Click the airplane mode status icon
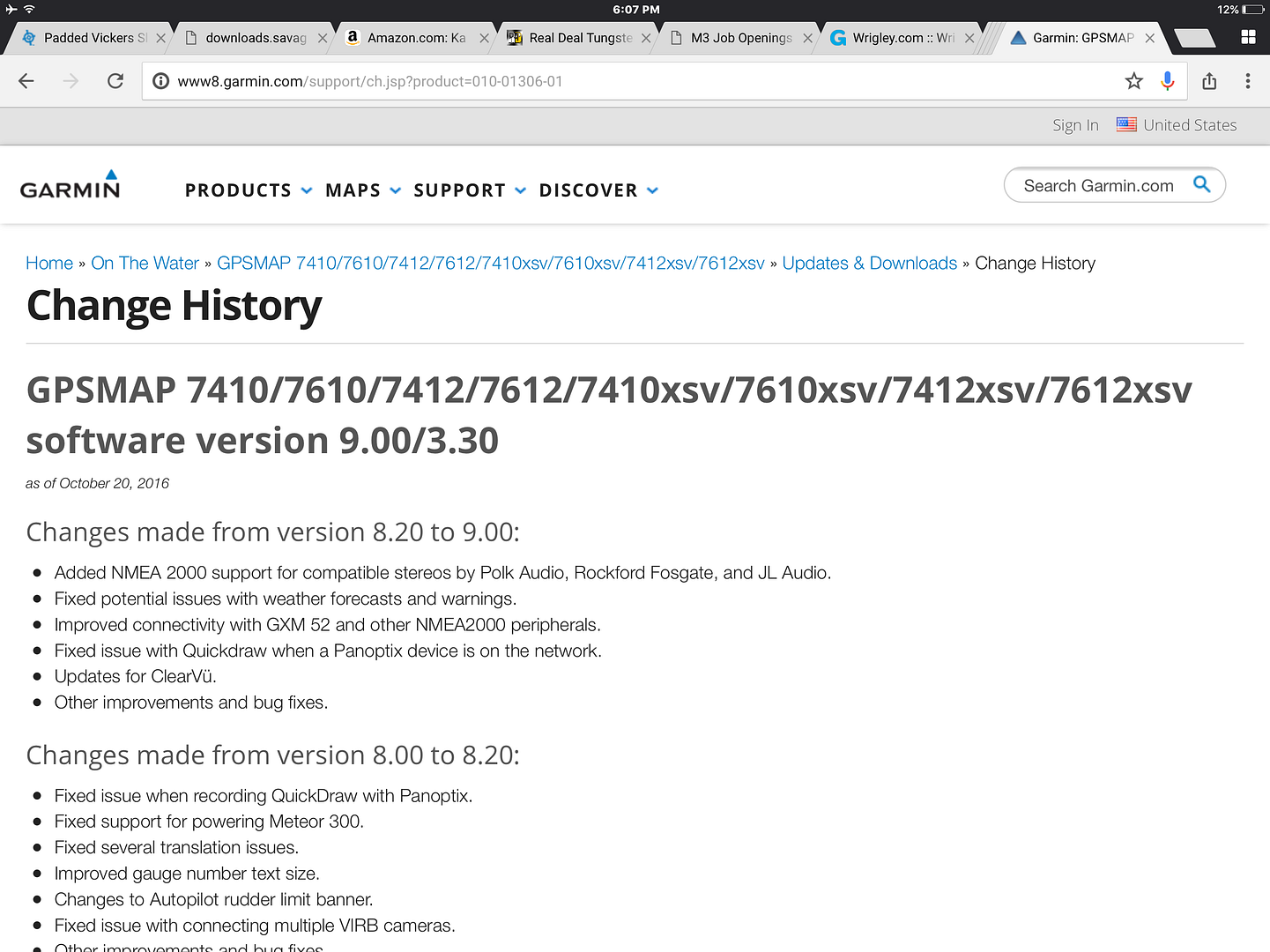The width and height of the screenshot is (1270, 952). click(11, 10)
